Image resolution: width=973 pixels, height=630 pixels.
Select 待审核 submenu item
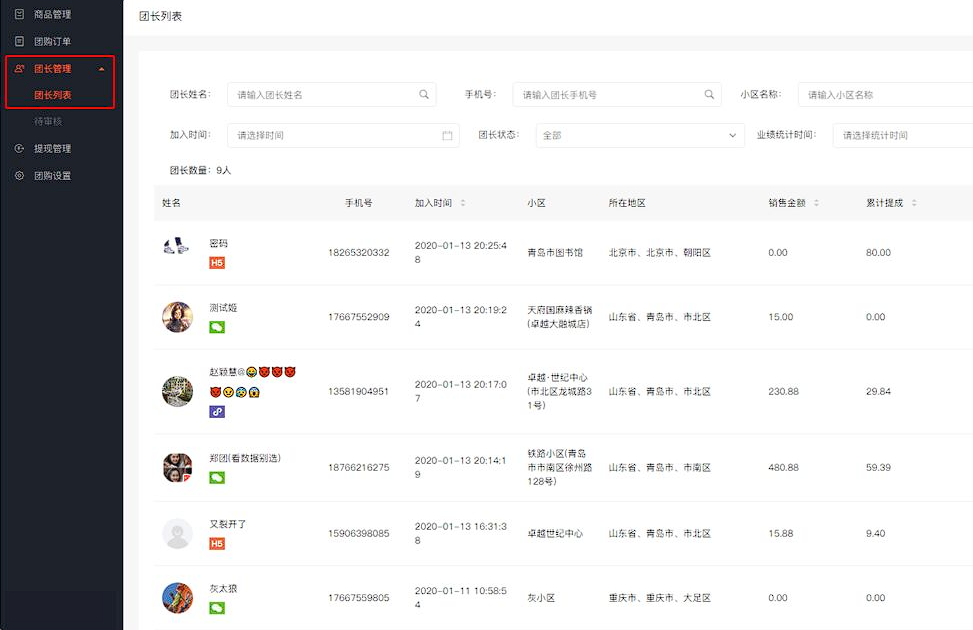pyautogui.click(x=48, y=121)
